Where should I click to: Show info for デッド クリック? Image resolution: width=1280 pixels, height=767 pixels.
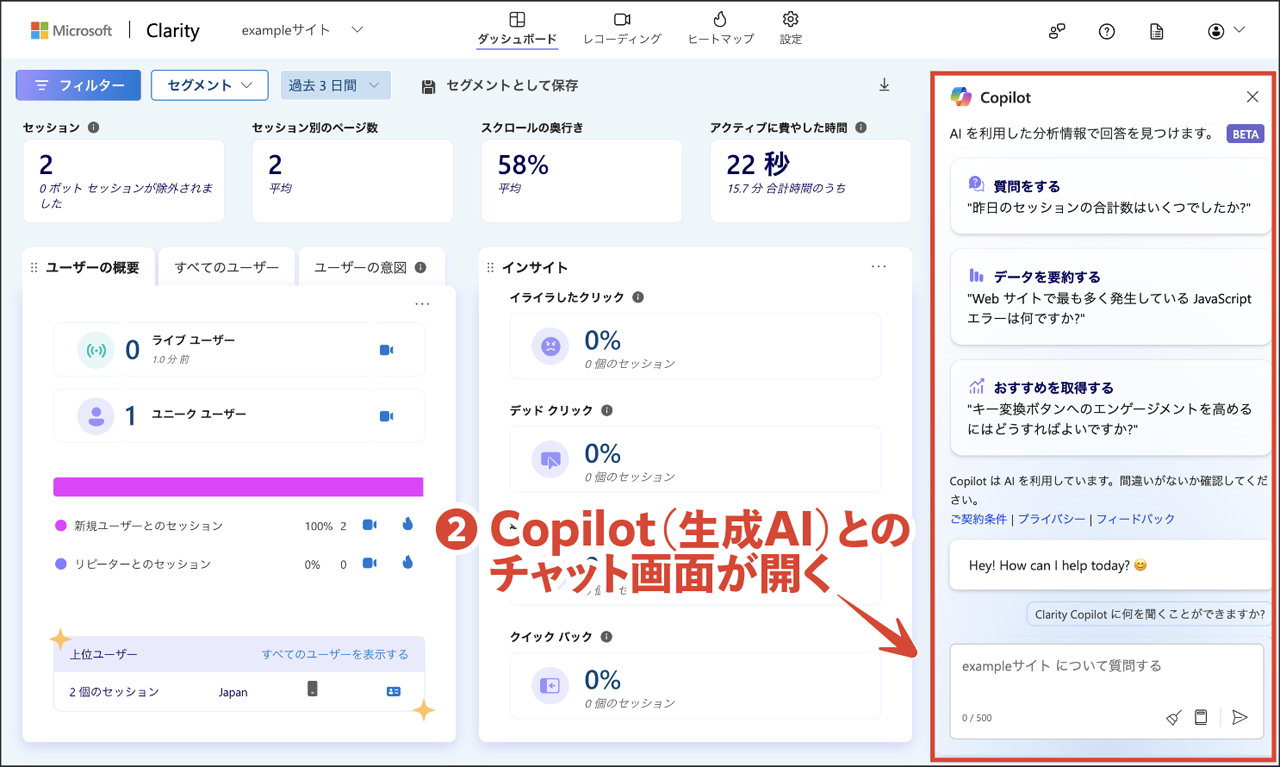(x=607, y=410)
